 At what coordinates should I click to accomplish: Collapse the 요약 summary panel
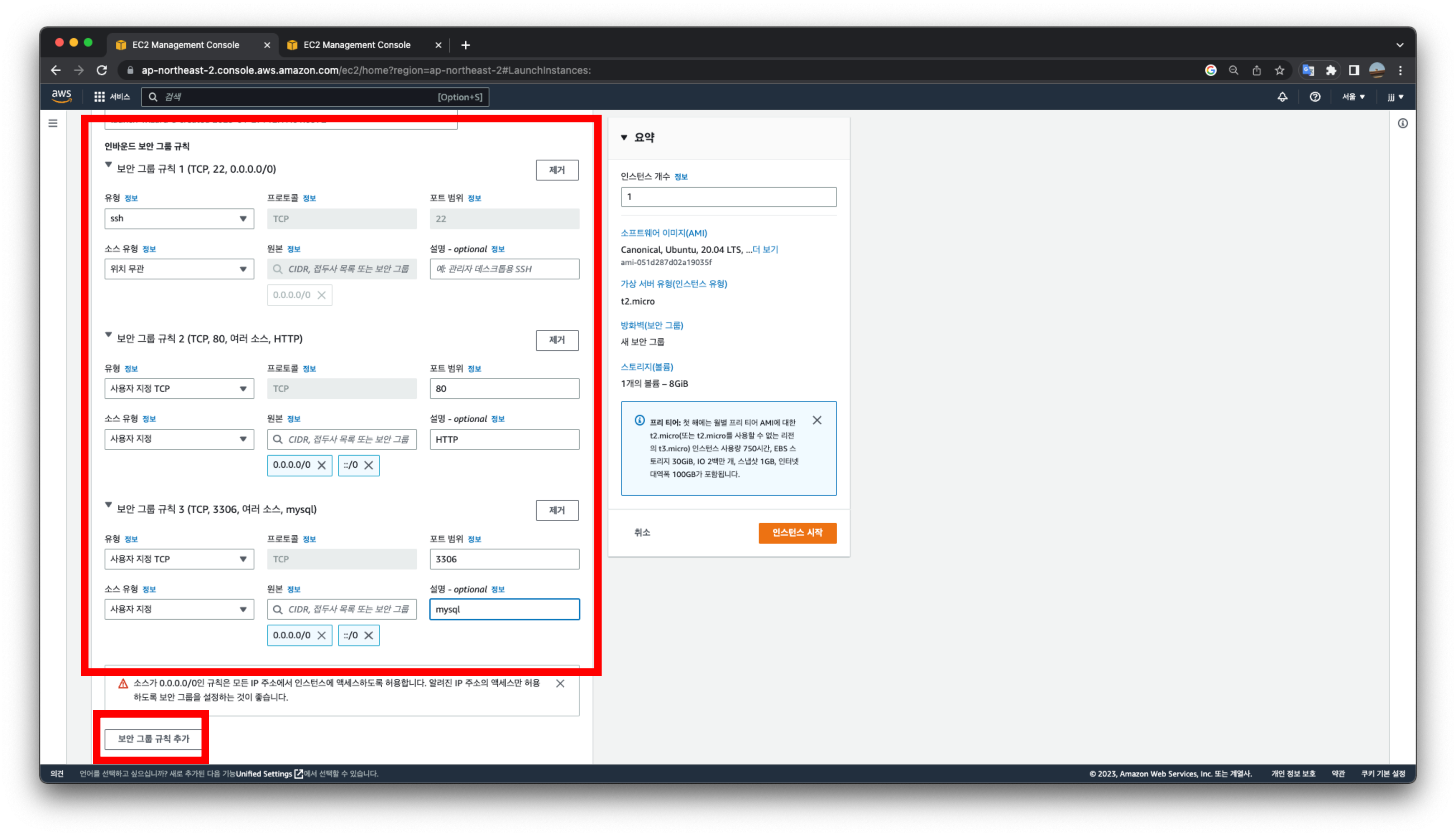click(624, 137)
